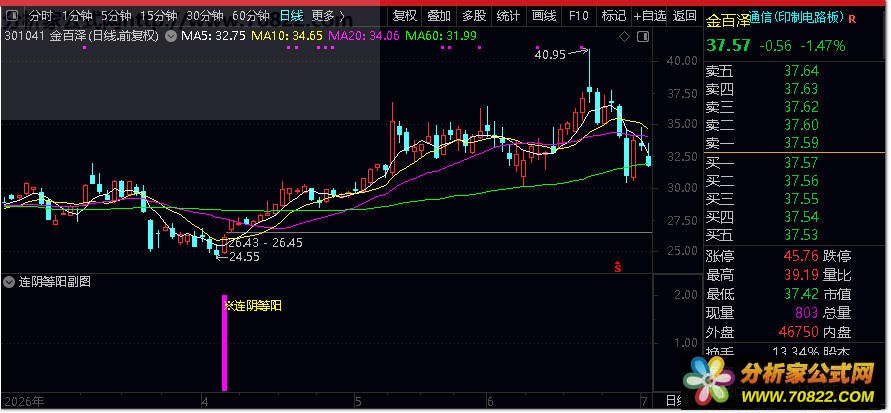Image resolution: width=891 pixels, height=413 pixels.
Task: Open the 画线 drawing tool
Action: tap(544, 16)
